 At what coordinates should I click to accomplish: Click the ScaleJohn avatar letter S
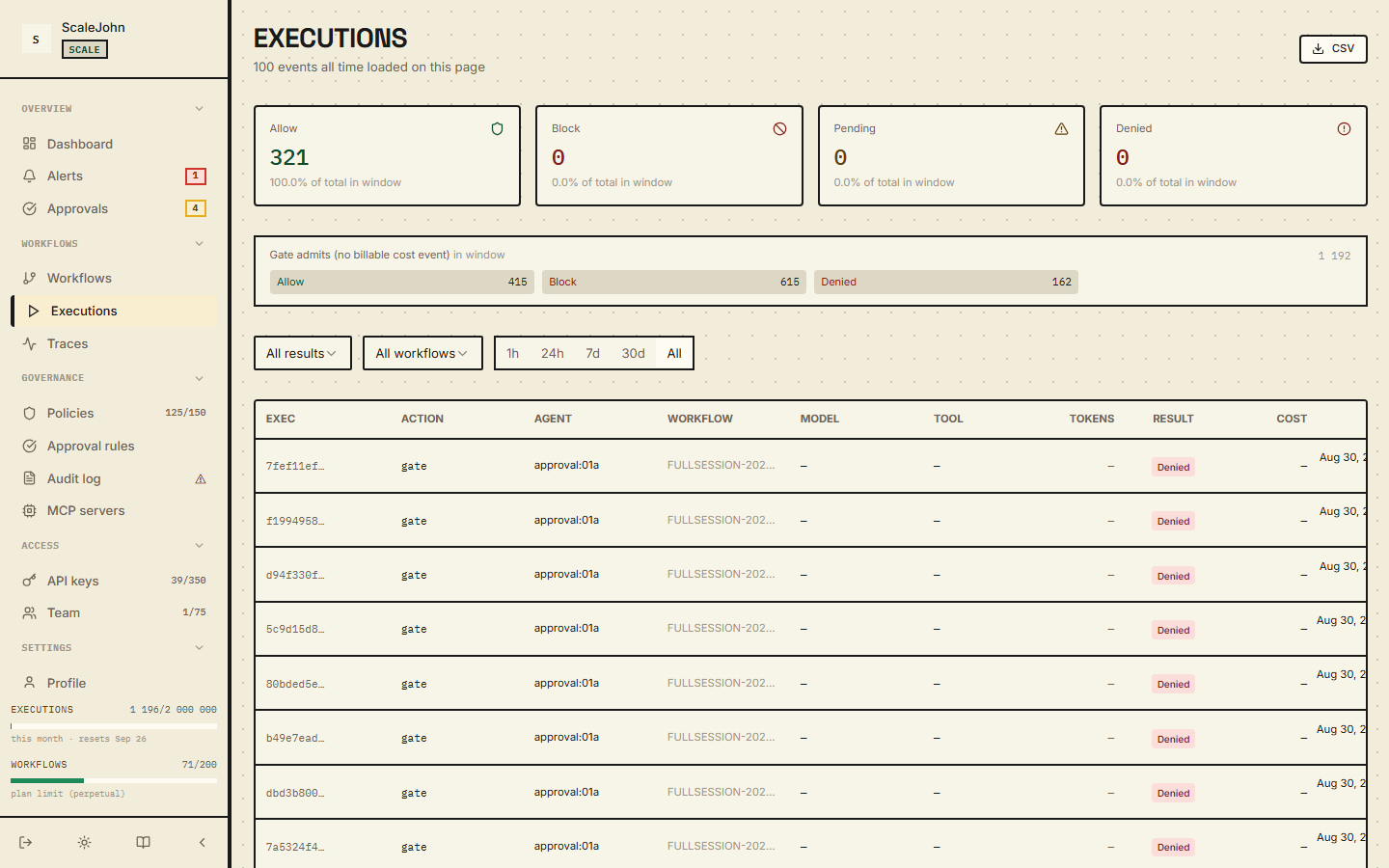click(36, 39)
